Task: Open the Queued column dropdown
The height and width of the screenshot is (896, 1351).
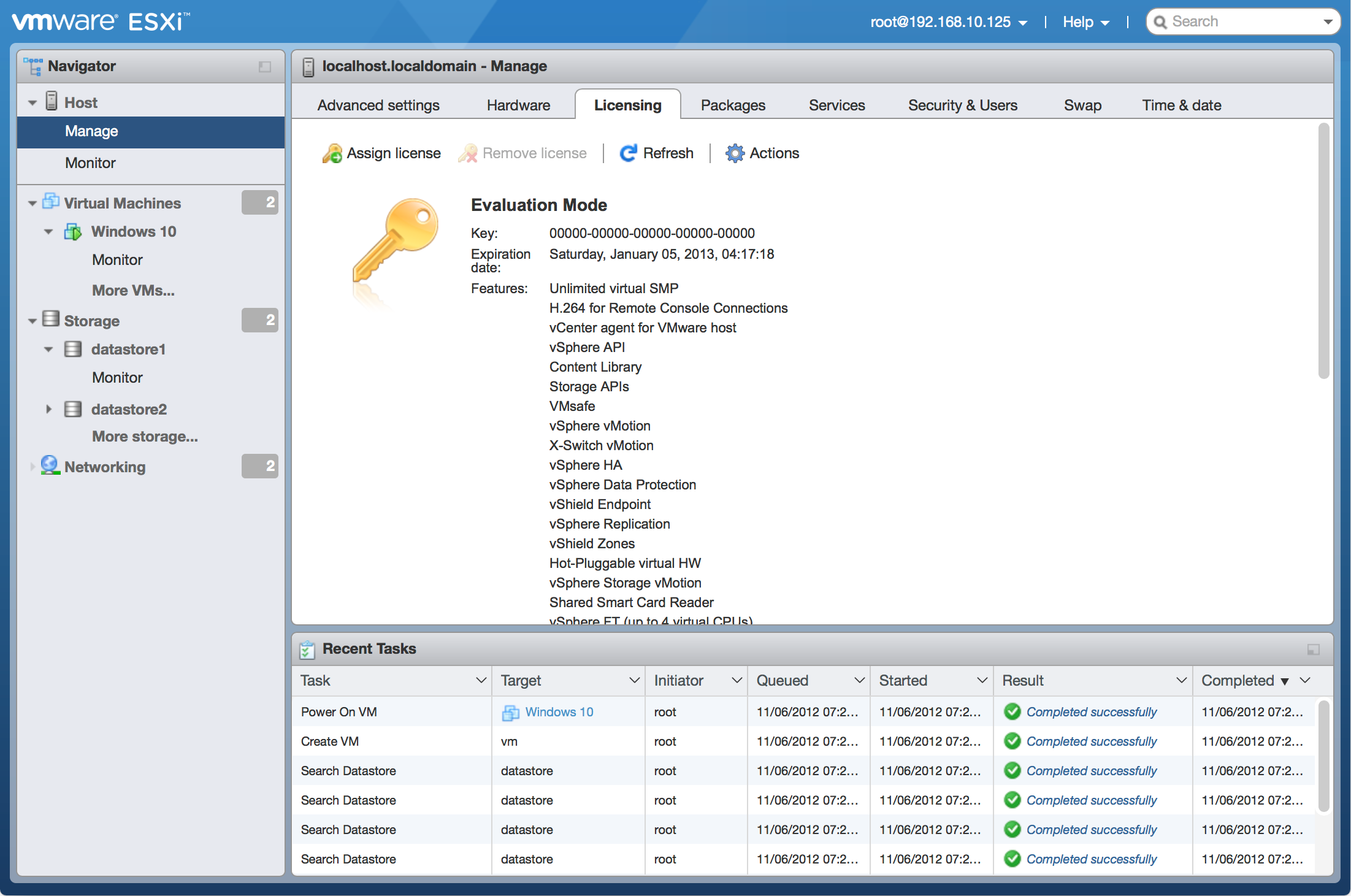Action: click(859, 680)
